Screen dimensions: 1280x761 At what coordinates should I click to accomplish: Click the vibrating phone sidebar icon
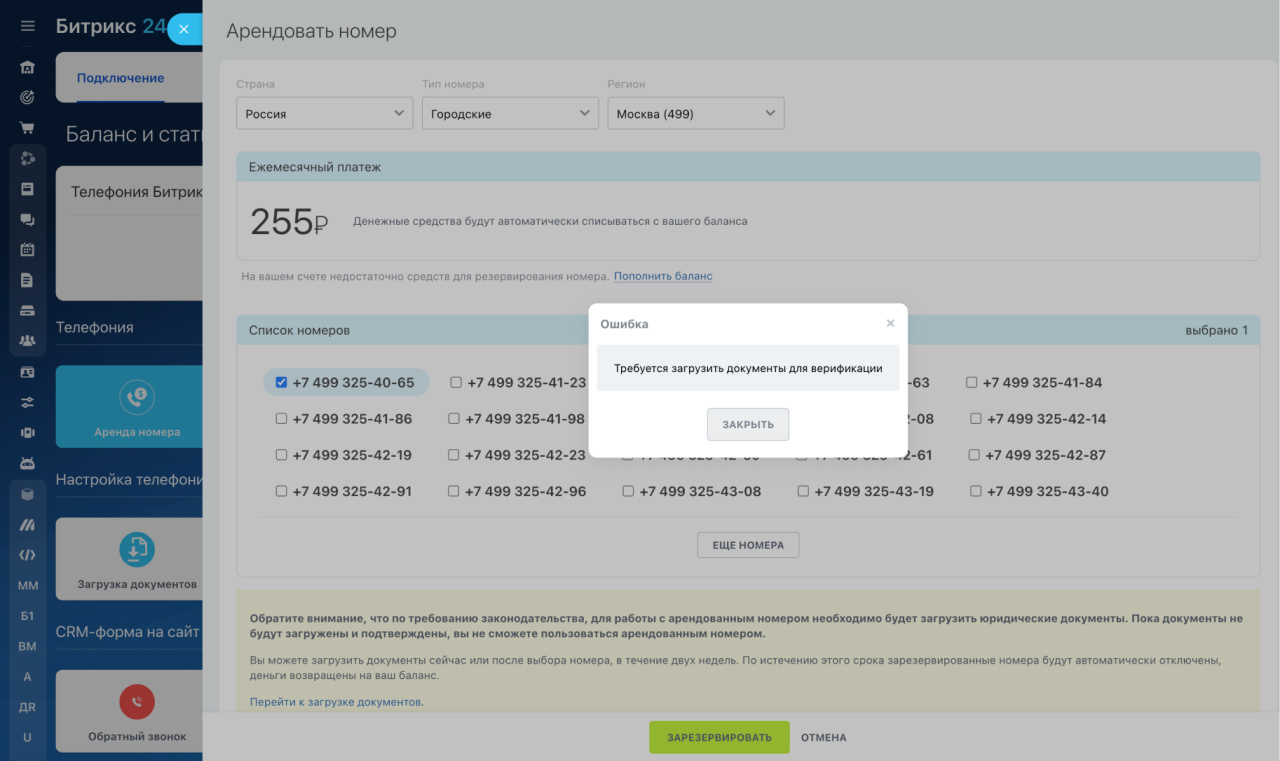click(x=27, y=432)
